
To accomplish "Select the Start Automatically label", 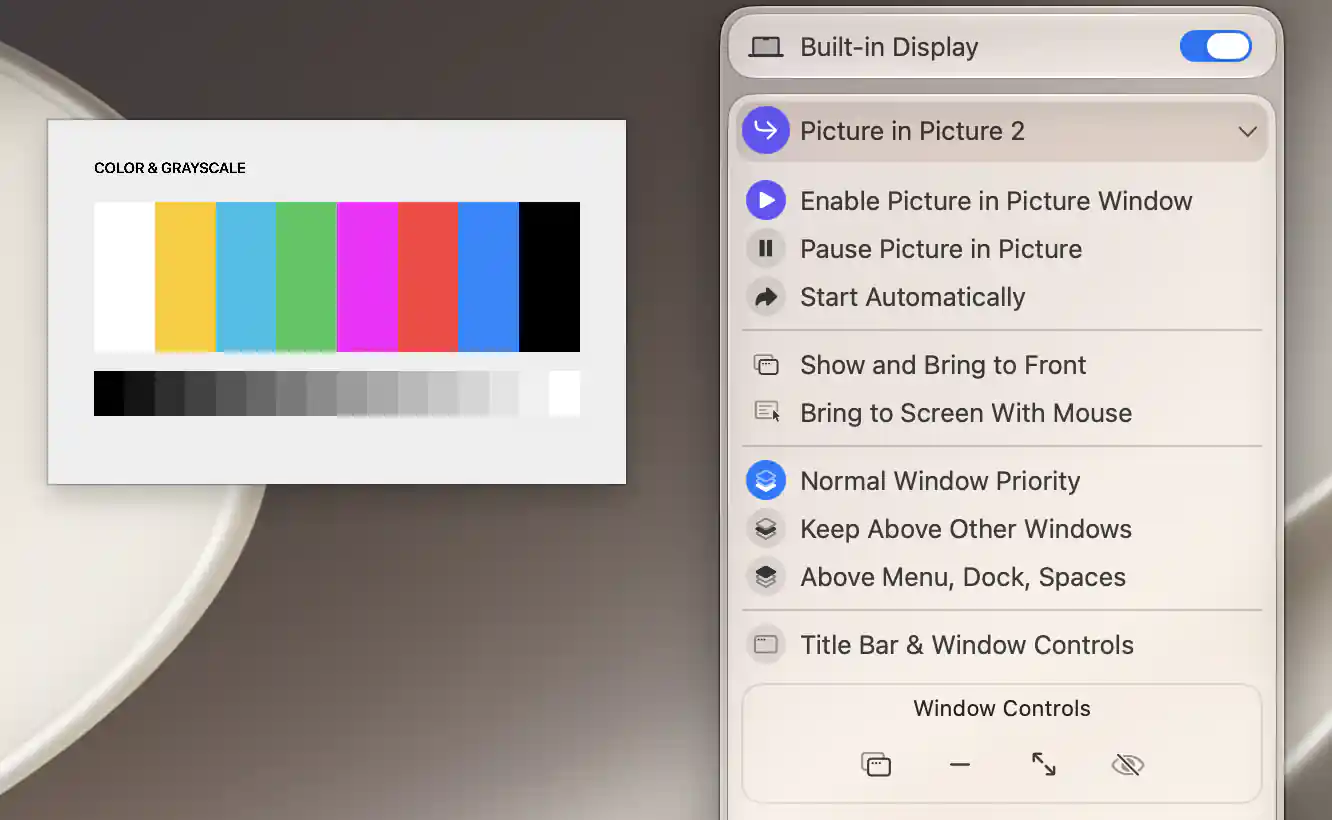I will point(912,297).
